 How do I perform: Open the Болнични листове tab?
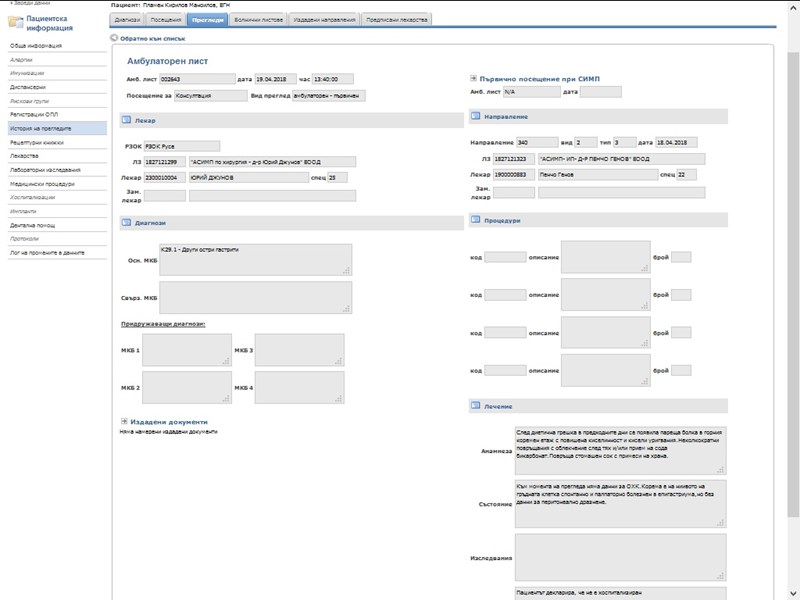[x=260, y=19]
